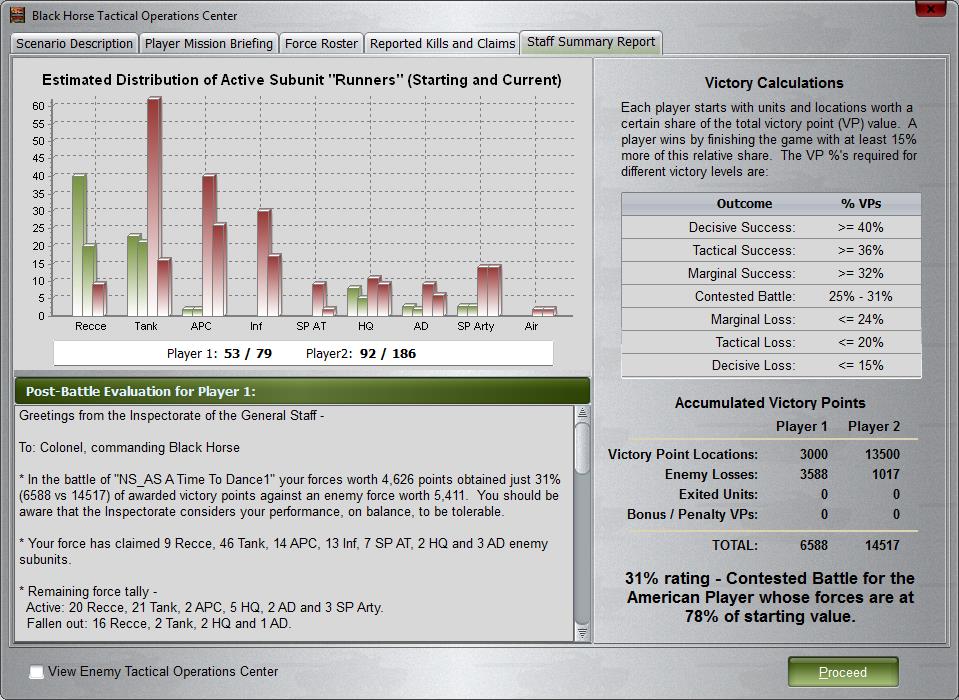Click Player 1 Victory Point Locations value 3000
This screenshot has height=700, width=959.
813,454
